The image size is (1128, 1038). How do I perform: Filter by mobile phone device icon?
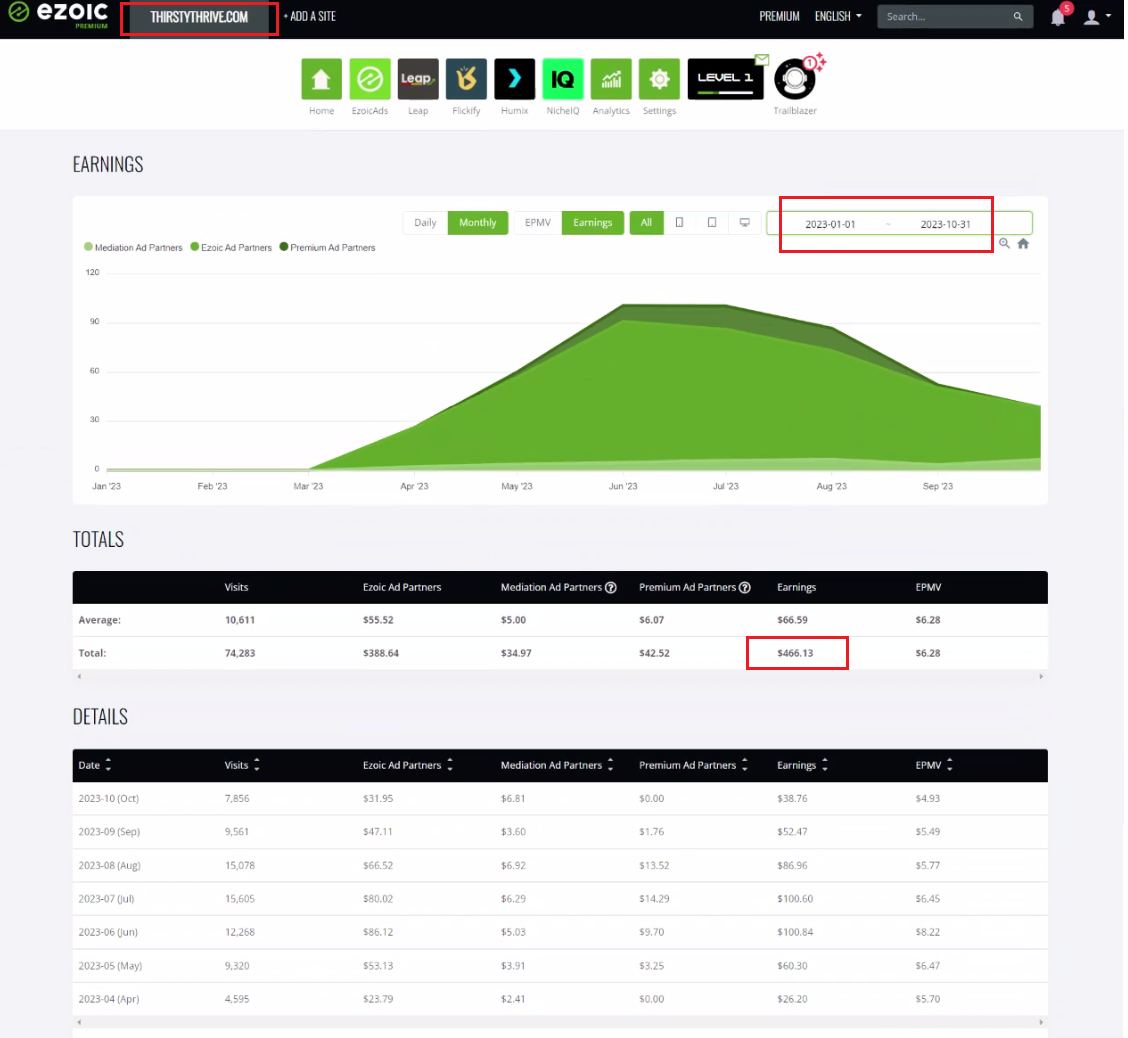[679, 223]
